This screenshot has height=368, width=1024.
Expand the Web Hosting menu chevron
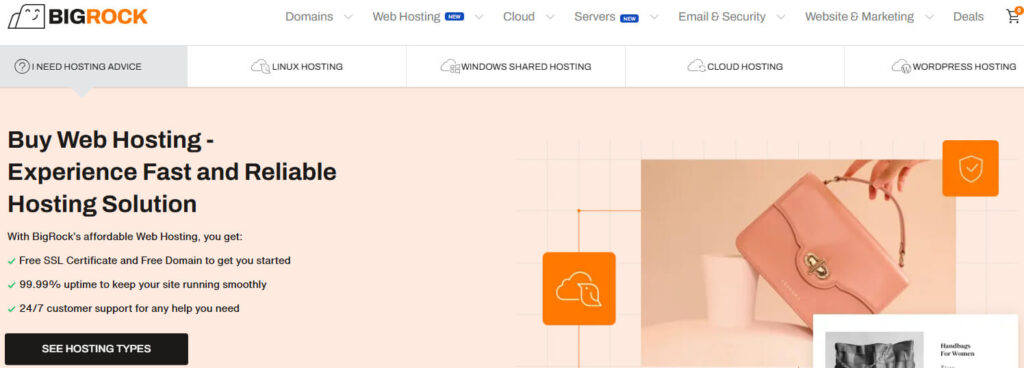point(479,17)
